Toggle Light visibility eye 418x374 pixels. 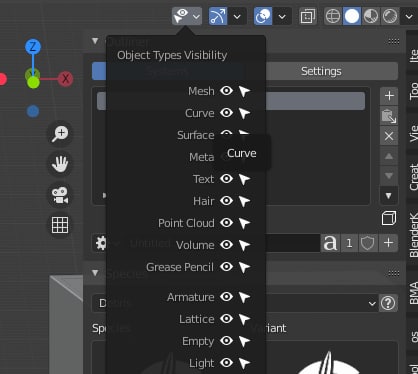pos(226,363)
